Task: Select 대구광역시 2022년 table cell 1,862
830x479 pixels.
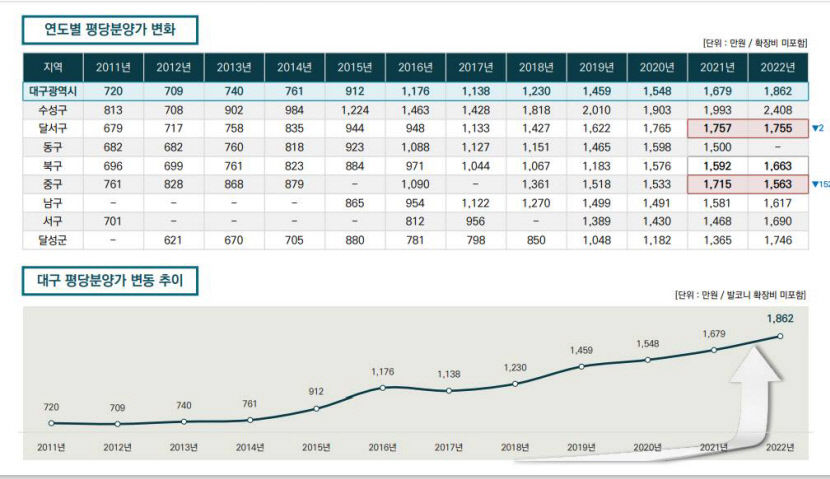Action: [x=778, y=91]
